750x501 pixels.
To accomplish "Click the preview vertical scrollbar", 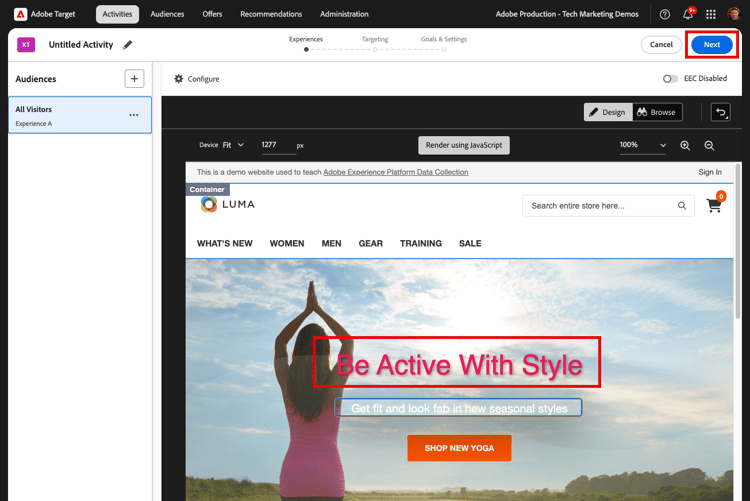I will pos(738,242).
